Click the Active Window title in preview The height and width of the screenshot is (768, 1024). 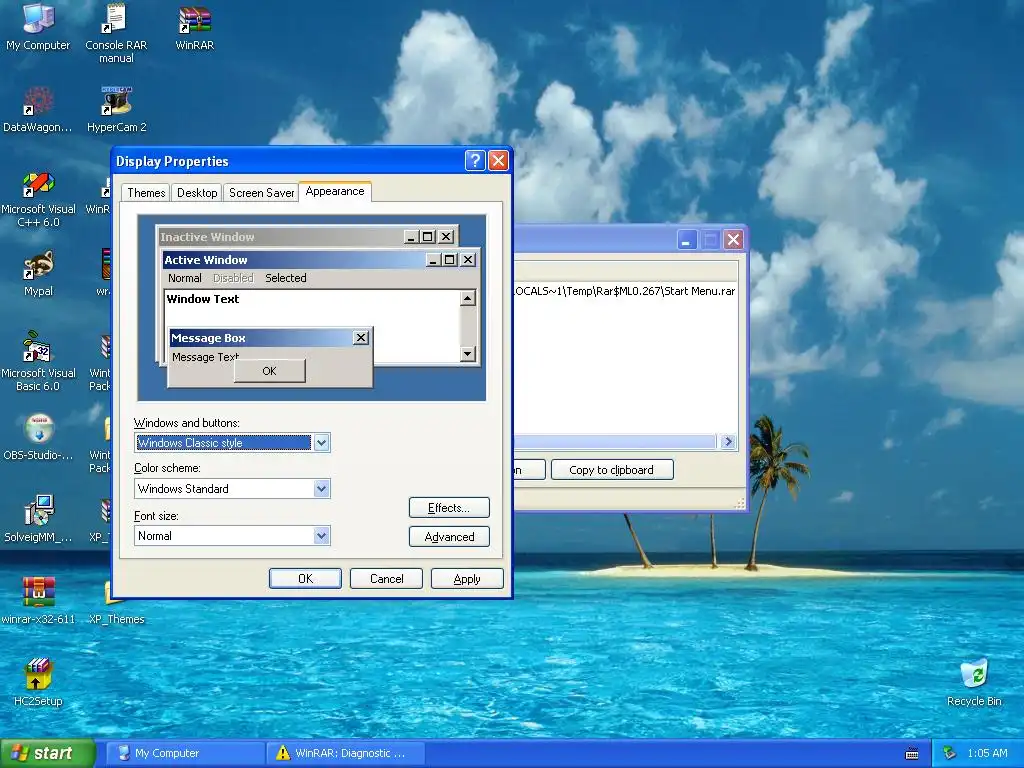pos(206,260)
